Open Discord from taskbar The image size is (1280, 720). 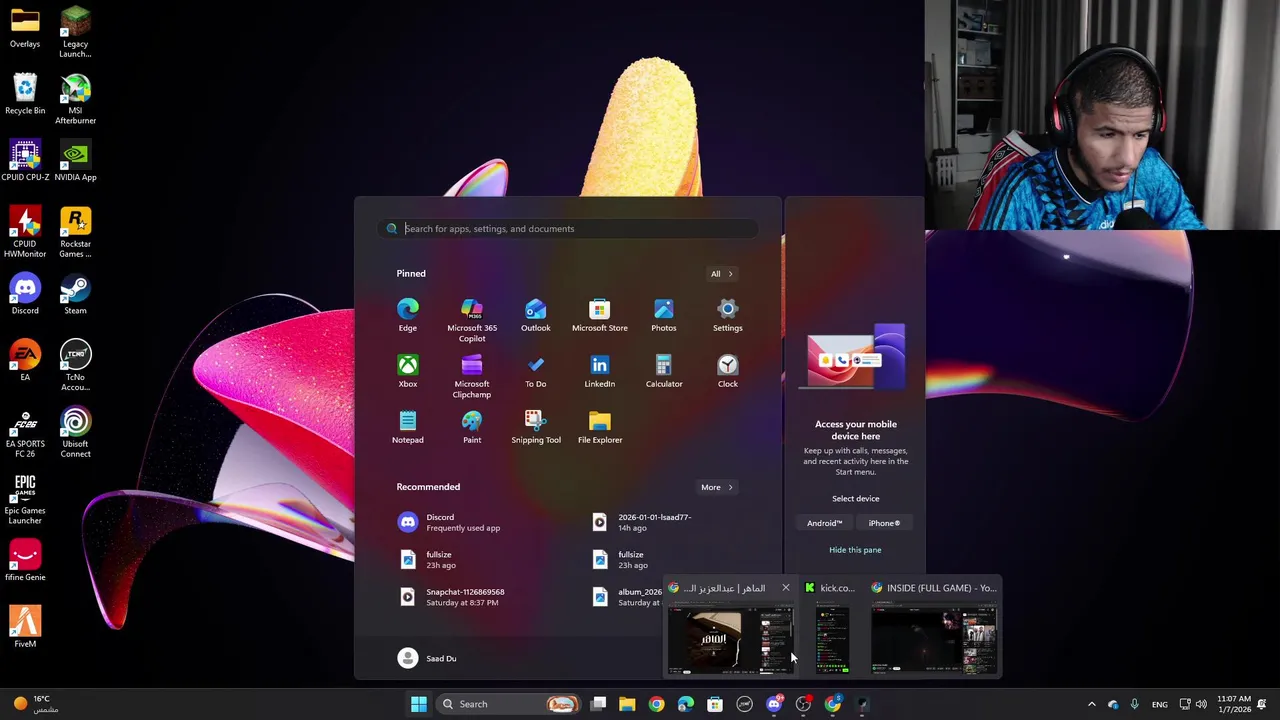773,704
